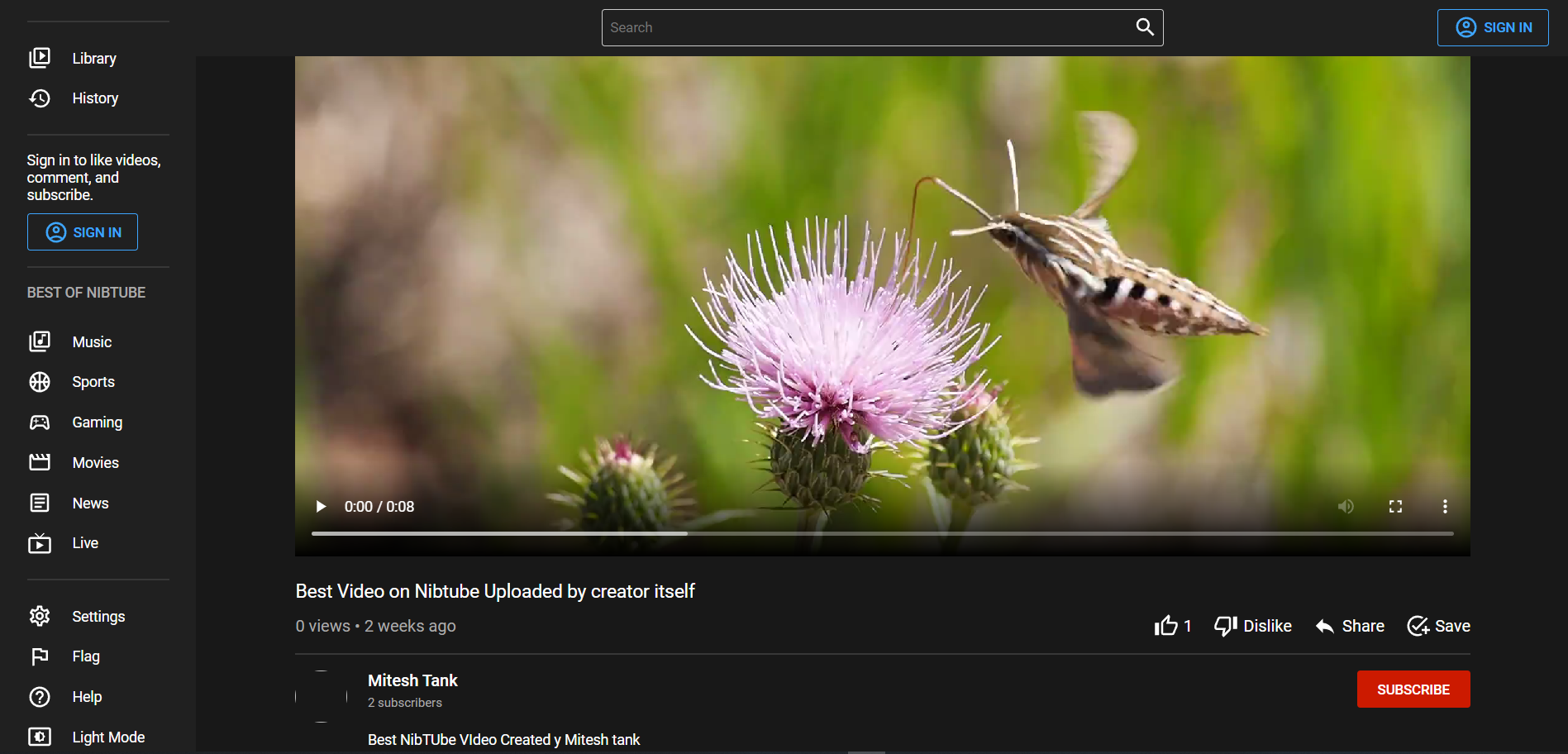The width and height of the screenshot is (1568, 754).
Task: Click '0 views • 2 weeks ago' text
Action: coord(375,626)
